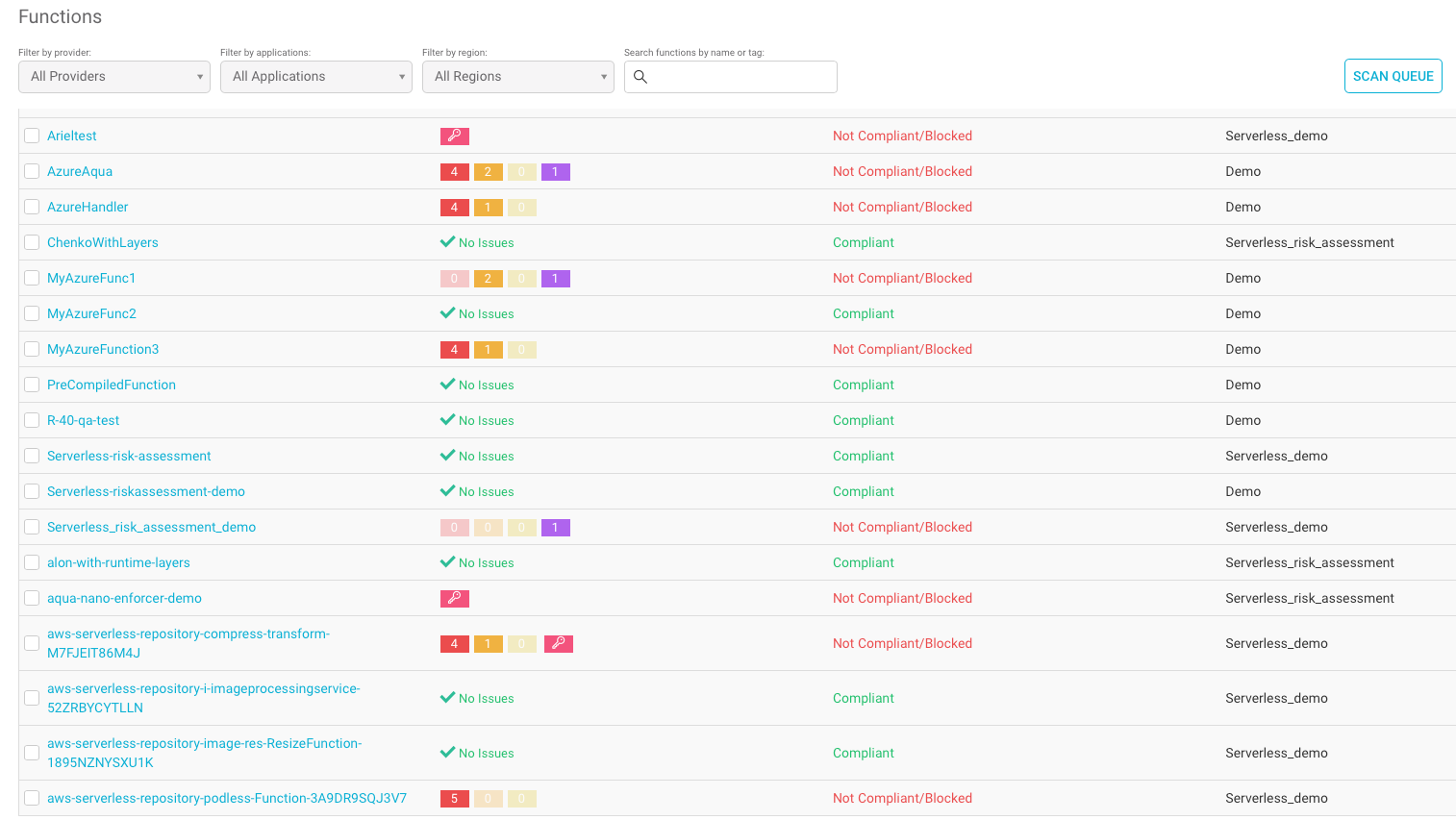Click Not Compliant/Blocked status for Arieltest

902,136
